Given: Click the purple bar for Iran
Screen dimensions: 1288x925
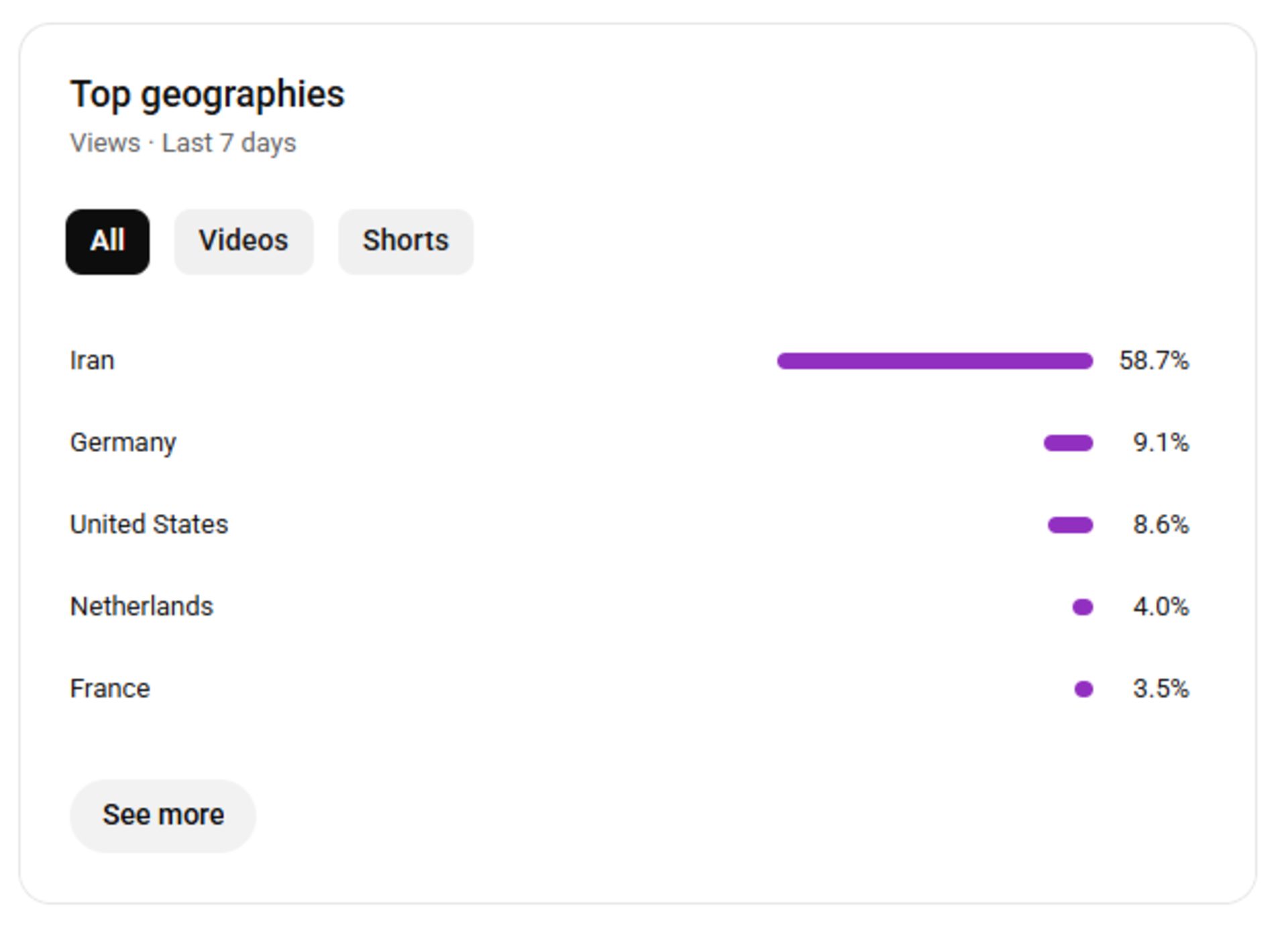Looking at the screenshot, I should coord(934,361).
